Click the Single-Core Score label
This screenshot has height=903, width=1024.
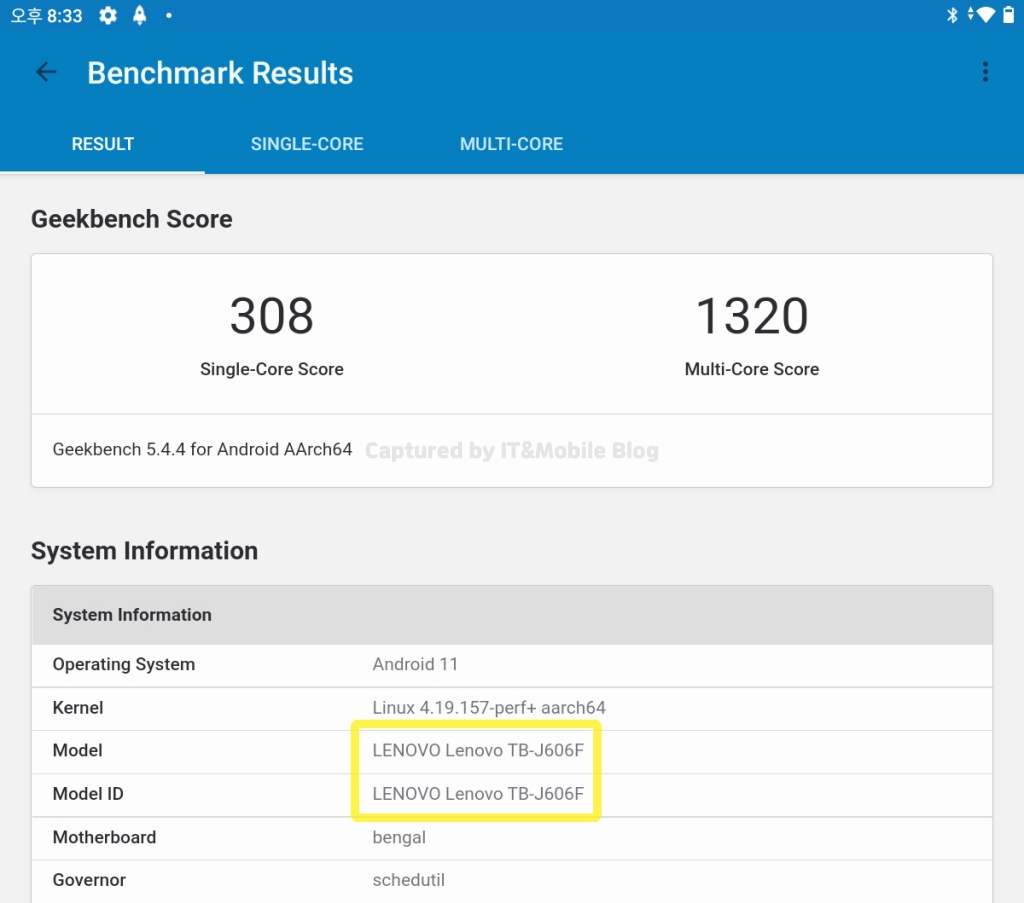[272, 369]
